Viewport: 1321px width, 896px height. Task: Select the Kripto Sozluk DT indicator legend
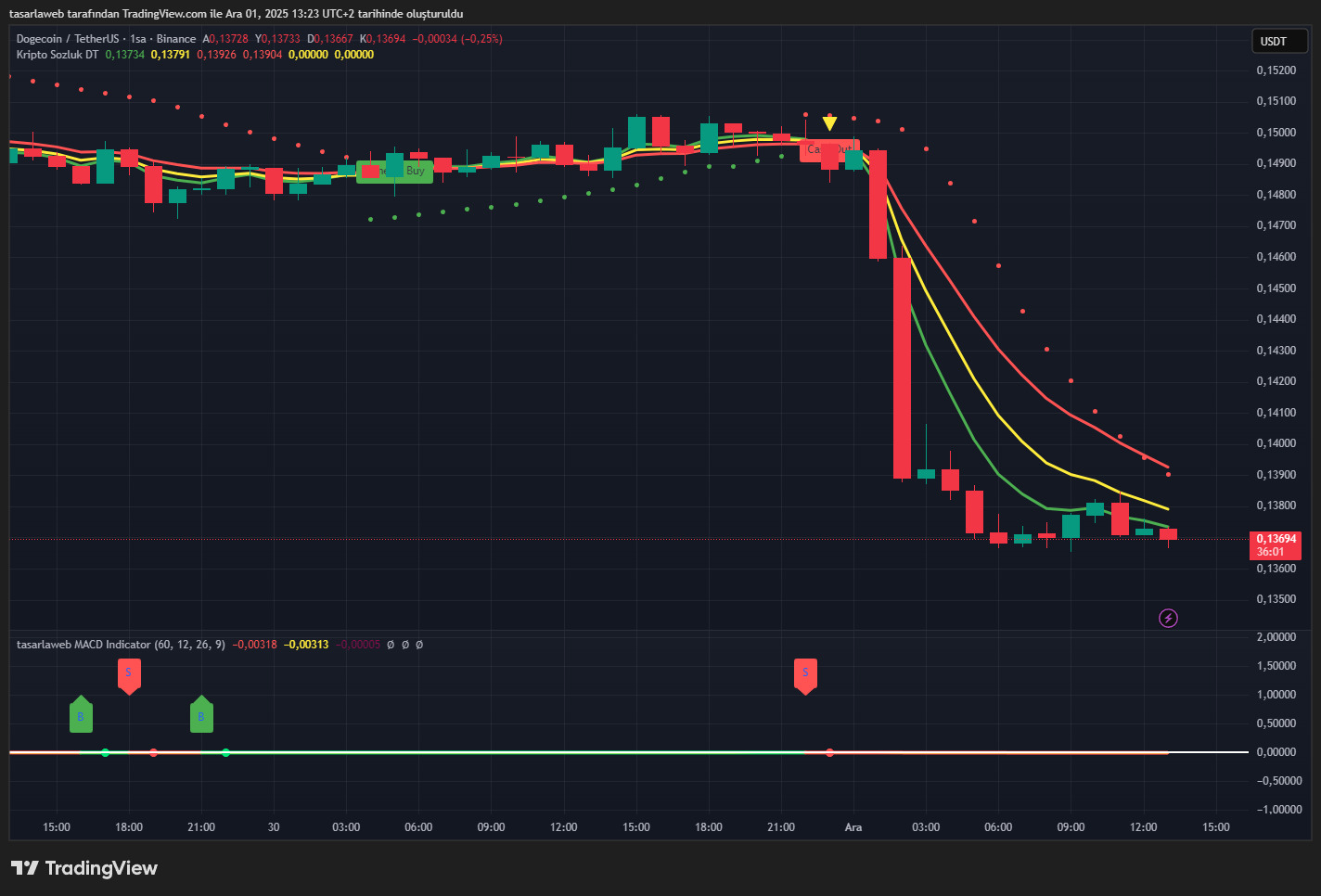click(x=58, y=55)
